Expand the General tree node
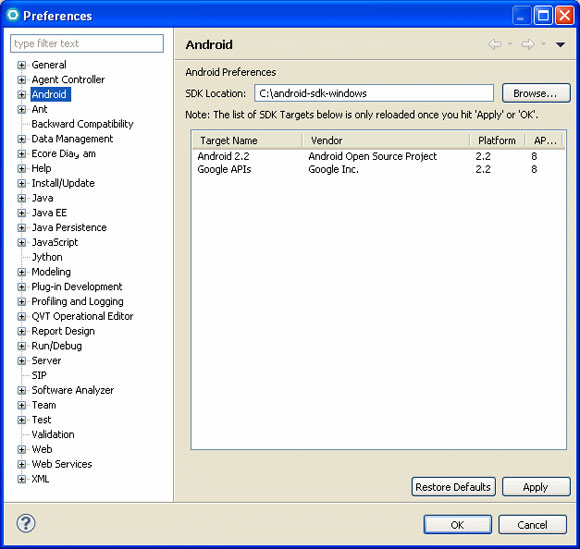This screenshot has height=549, width=580. [21, 65]
